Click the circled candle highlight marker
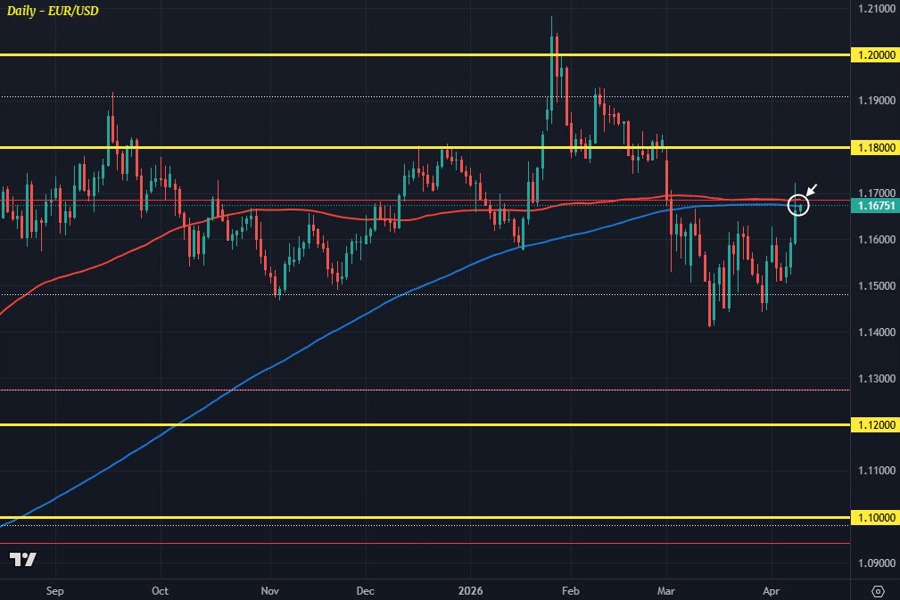The width and height of the screenshot is (900, 600). point(798,204)
